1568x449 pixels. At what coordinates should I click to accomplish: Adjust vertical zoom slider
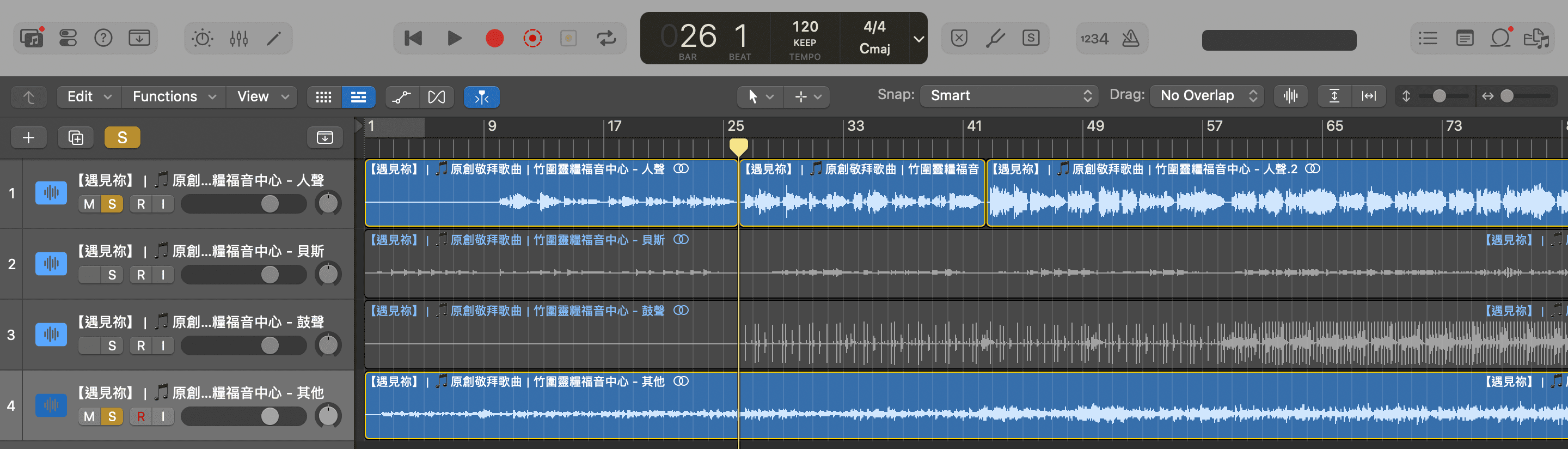click(x=1439, y=96)
